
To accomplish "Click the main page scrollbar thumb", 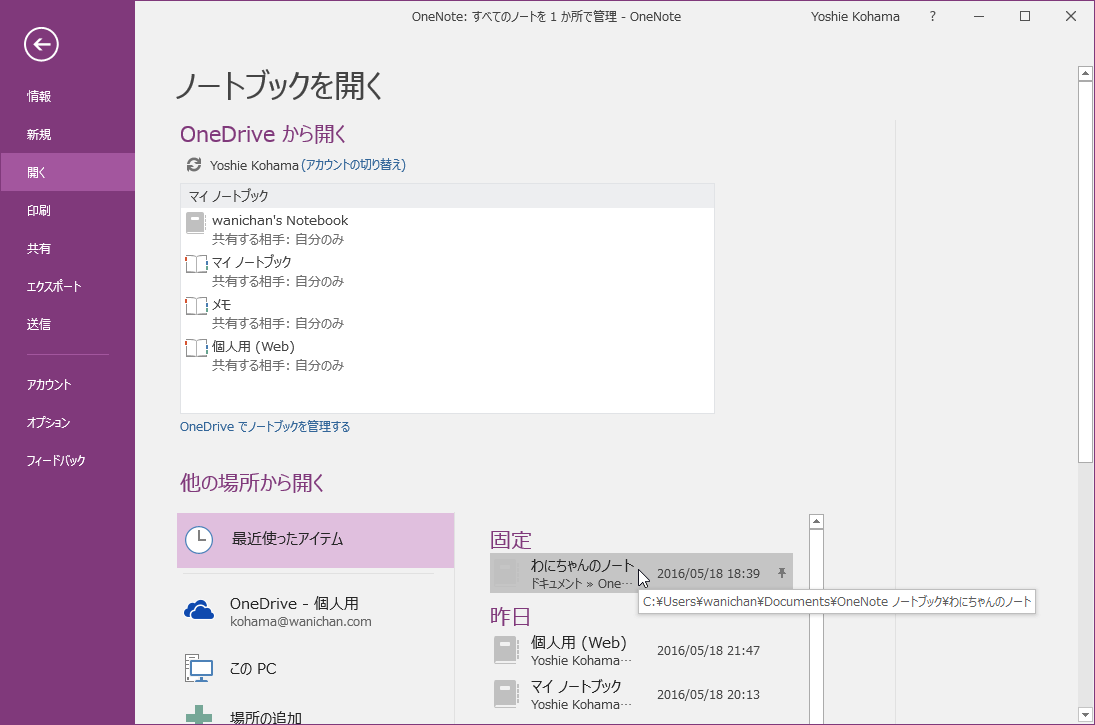I will click(1085, 272).
